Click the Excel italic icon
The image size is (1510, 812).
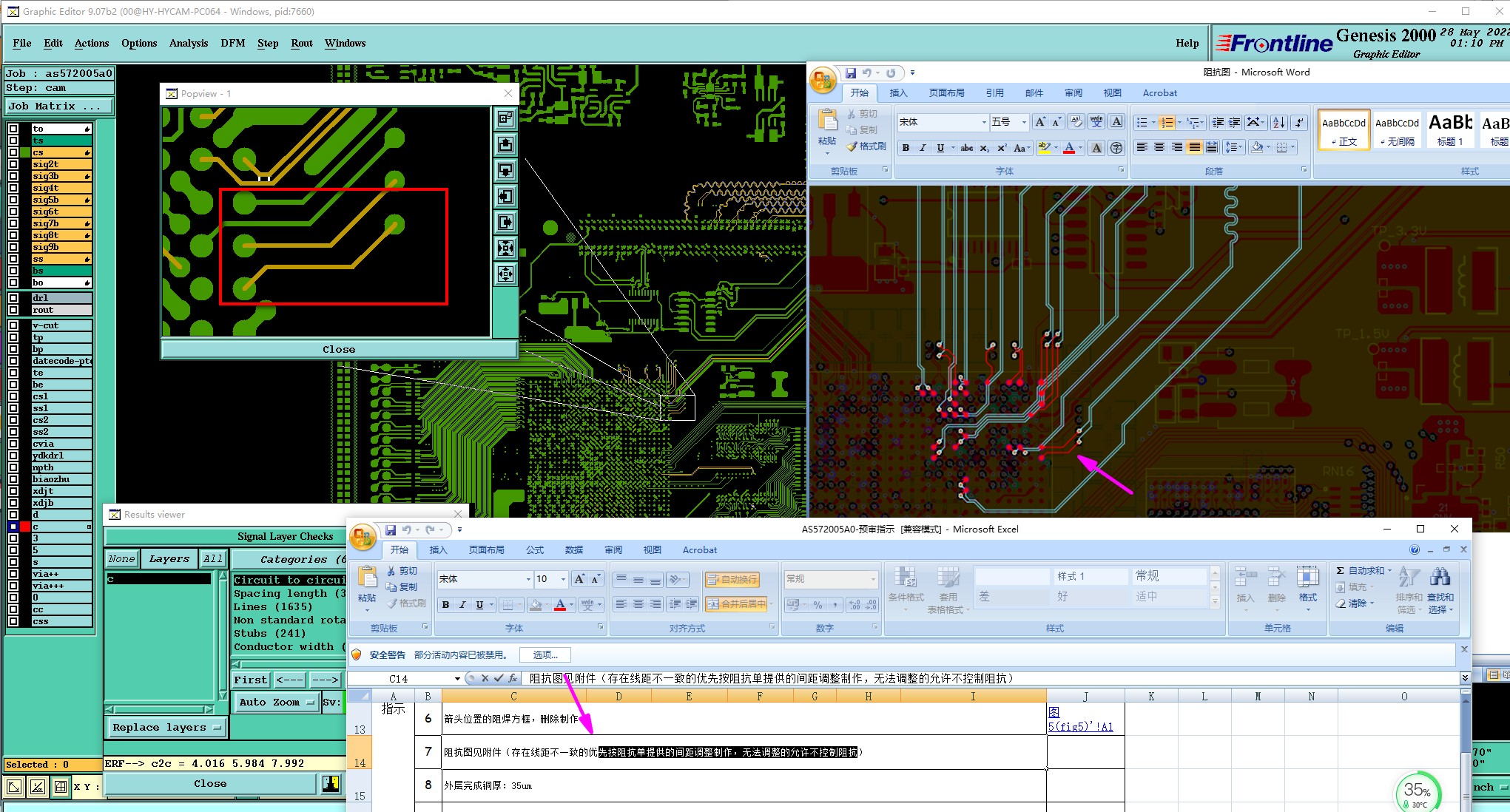pyautogui.click(x=462, y=605)
